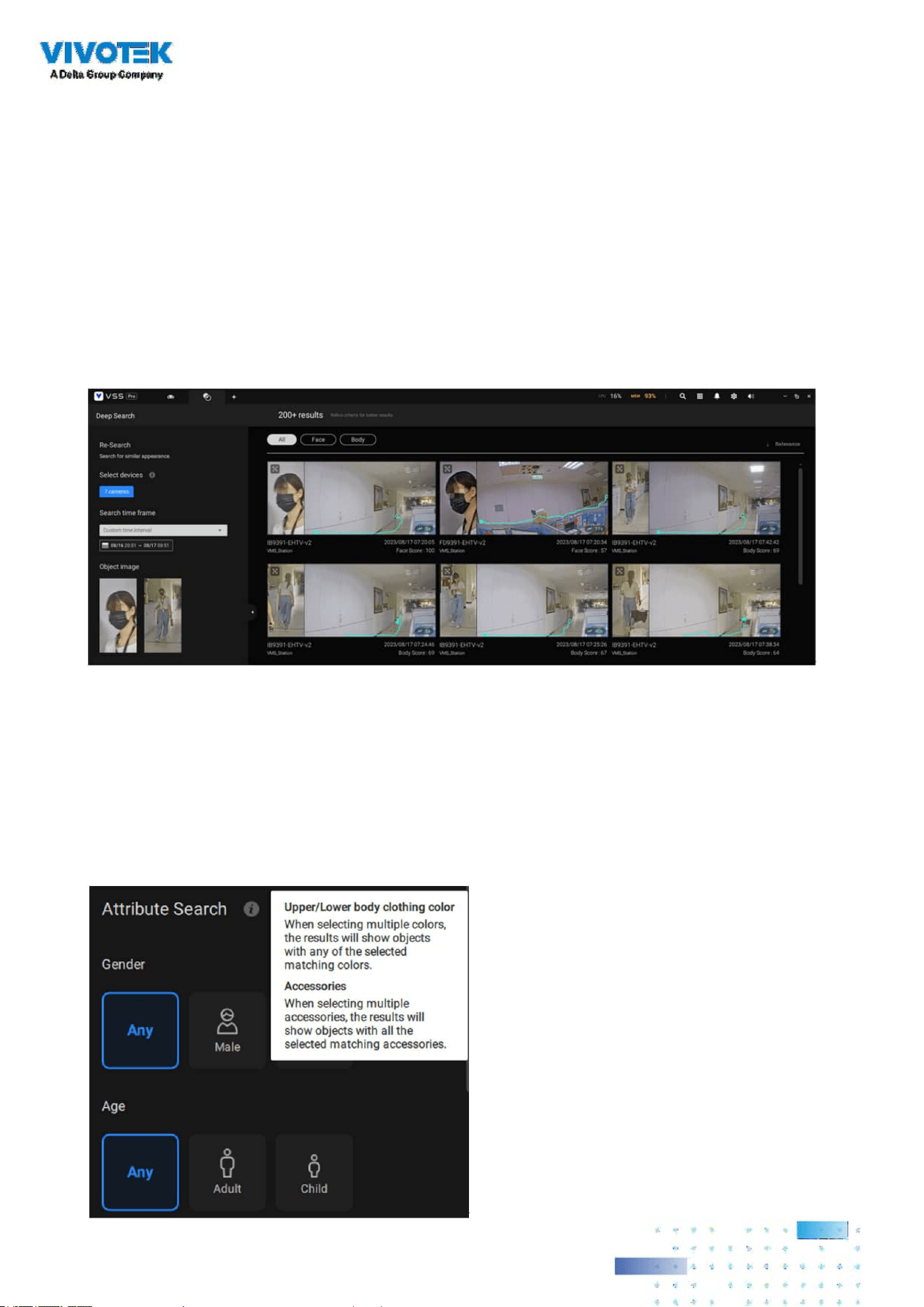
Task: Select the Adult age option
Action: pos(228,1172)
